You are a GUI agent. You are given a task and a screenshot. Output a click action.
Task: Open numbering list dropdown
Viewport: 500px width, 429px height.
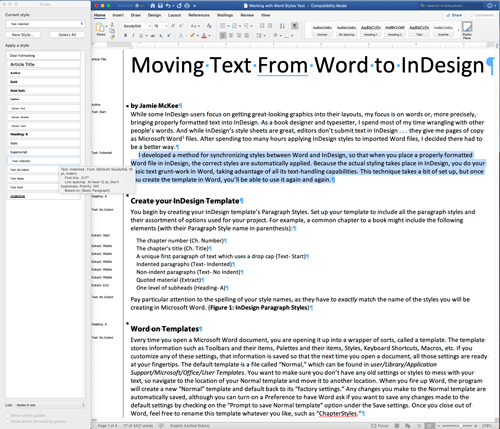click(236, 26)
